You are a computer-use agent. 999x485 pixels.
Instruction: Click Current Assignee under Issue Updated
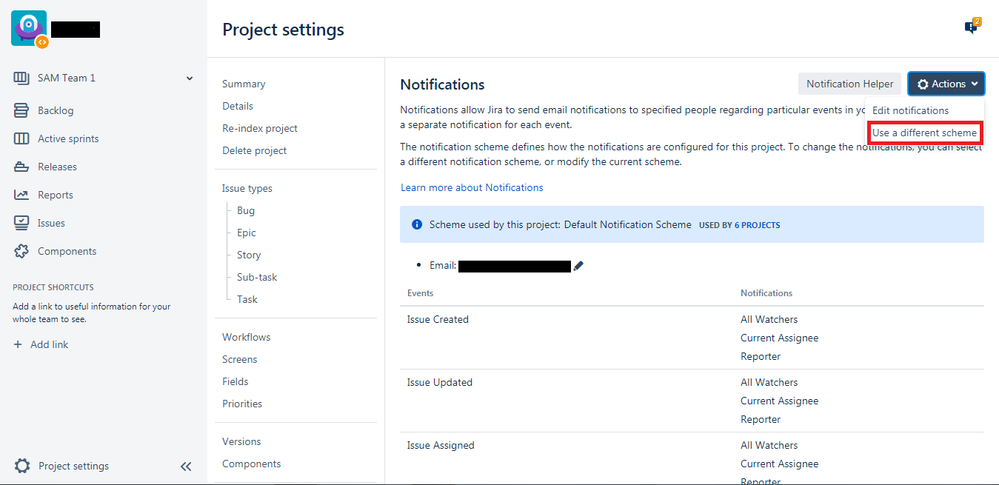(779, 401)
